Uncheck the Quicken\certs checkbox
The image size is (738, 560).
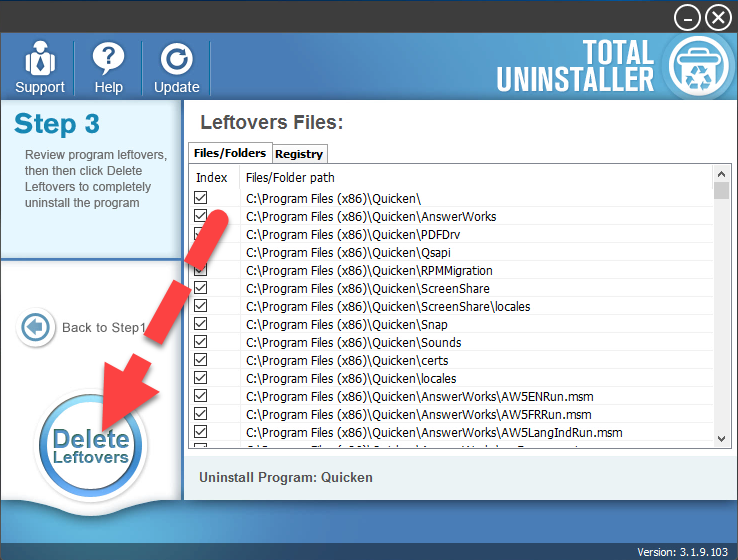pyautogui.click(x=201, y=360)
